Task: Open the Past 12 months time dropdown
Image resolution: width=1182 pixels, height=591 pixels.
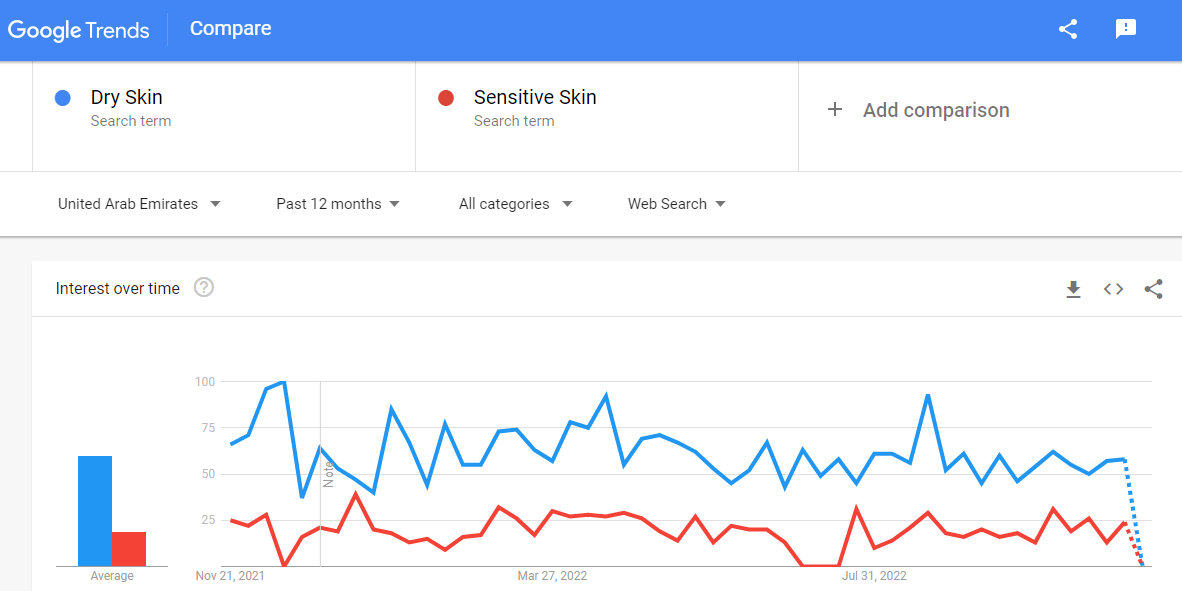Action: (x=338, y=204)
